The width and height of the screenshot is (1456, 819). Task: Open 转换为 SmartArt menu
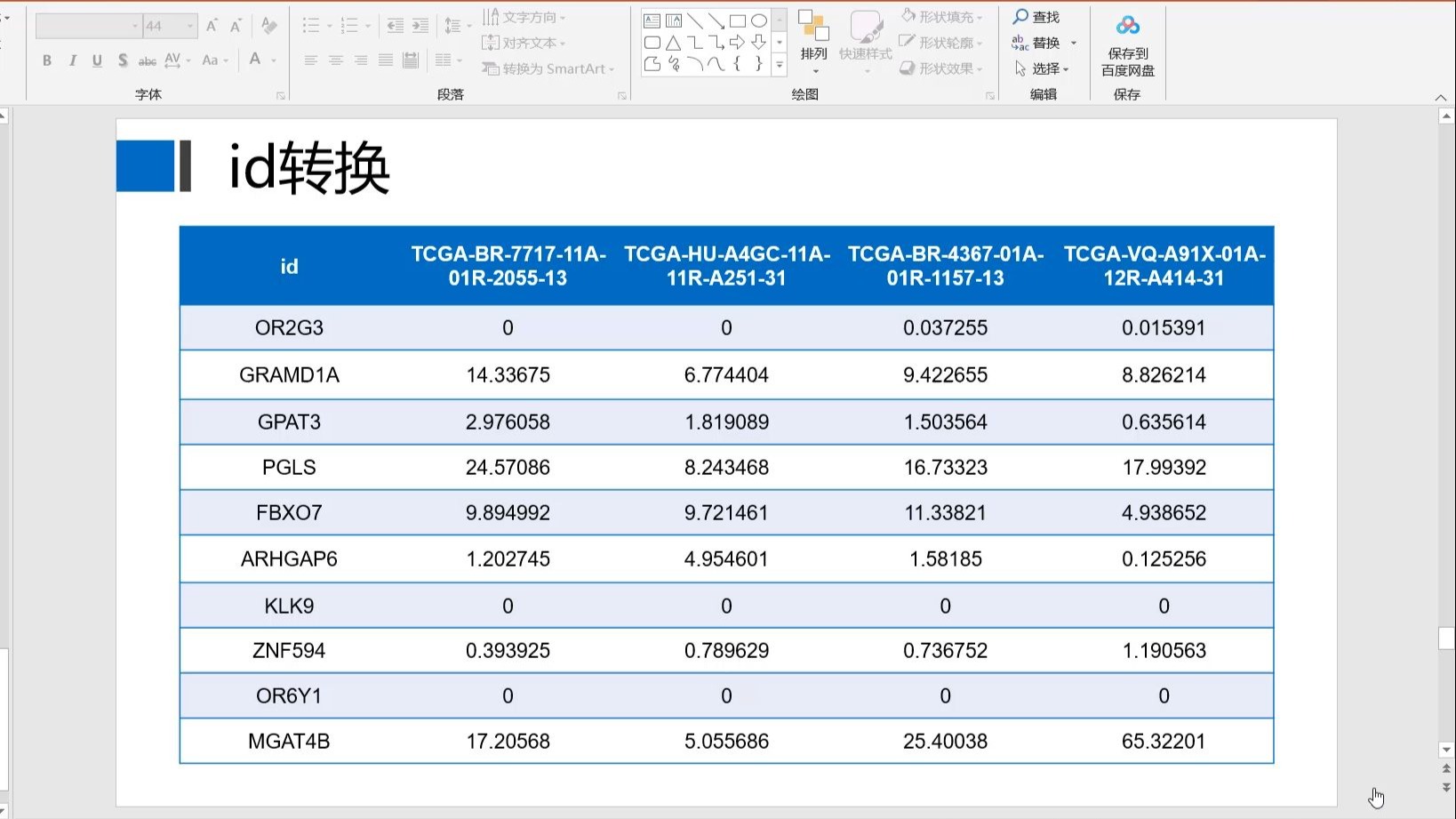point(548,68)
